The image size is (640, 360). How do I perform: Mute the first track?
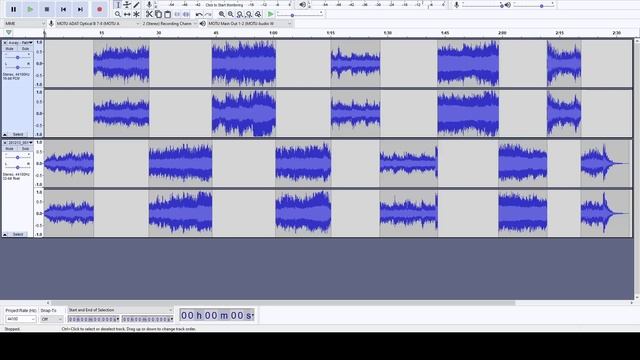(x=9, y=49)
